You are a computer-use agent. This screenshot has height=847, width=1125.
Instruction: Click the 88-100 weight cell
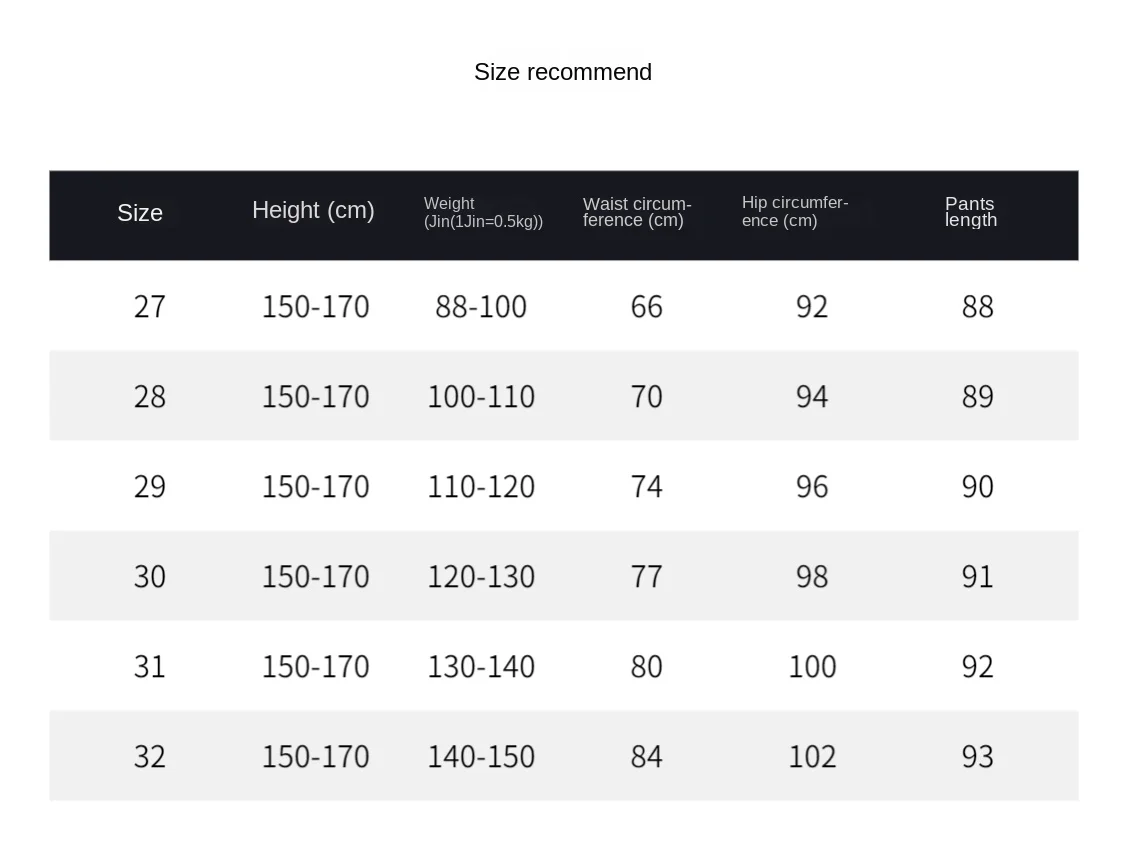point(481,307)
